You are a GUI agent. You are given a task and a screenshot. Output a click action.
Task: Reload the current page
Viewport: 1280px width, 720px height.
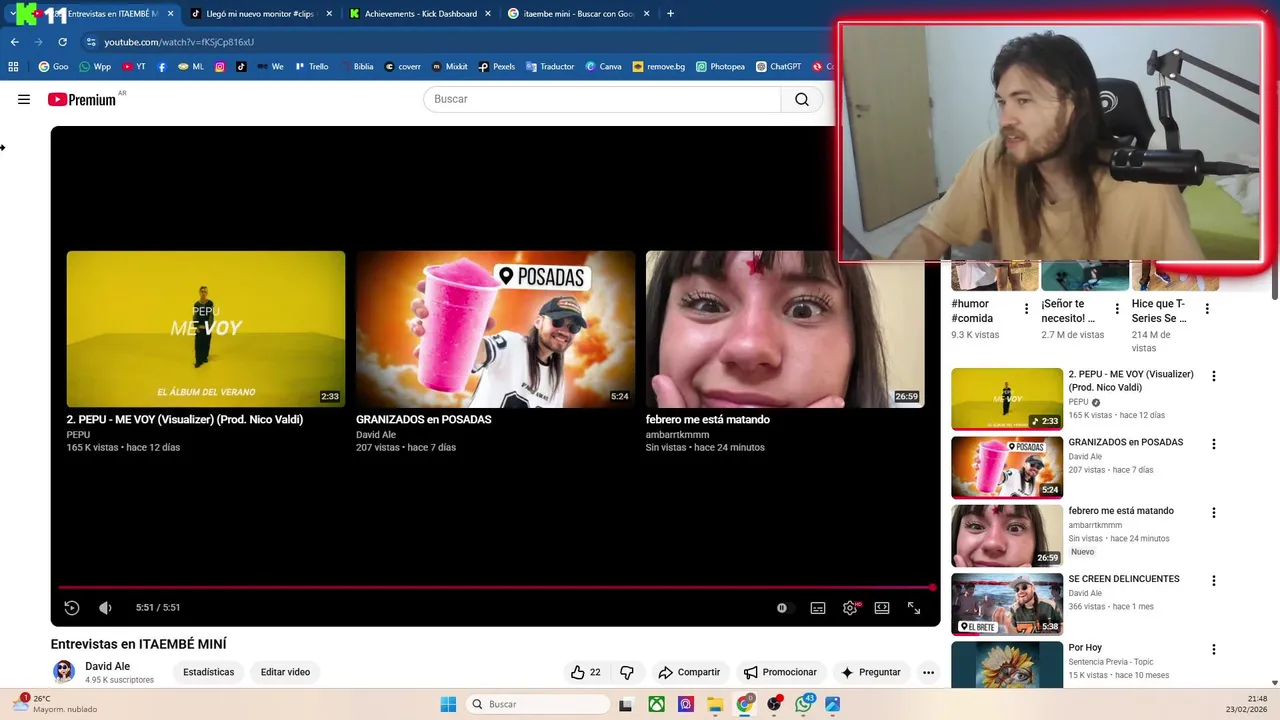pyautogui.click(x=62, y=42)
